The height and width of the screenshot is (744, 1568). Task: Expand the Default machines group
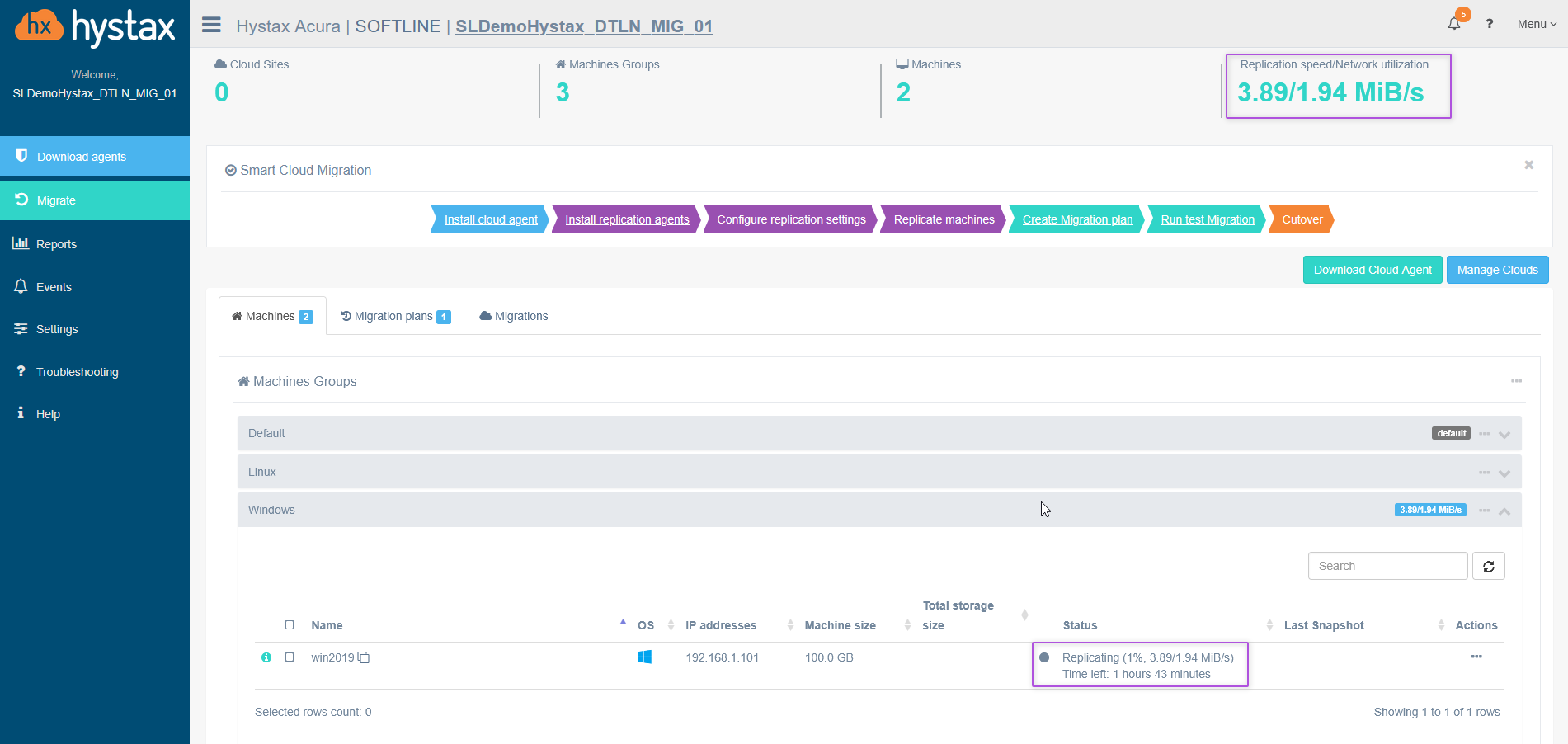1504,434
